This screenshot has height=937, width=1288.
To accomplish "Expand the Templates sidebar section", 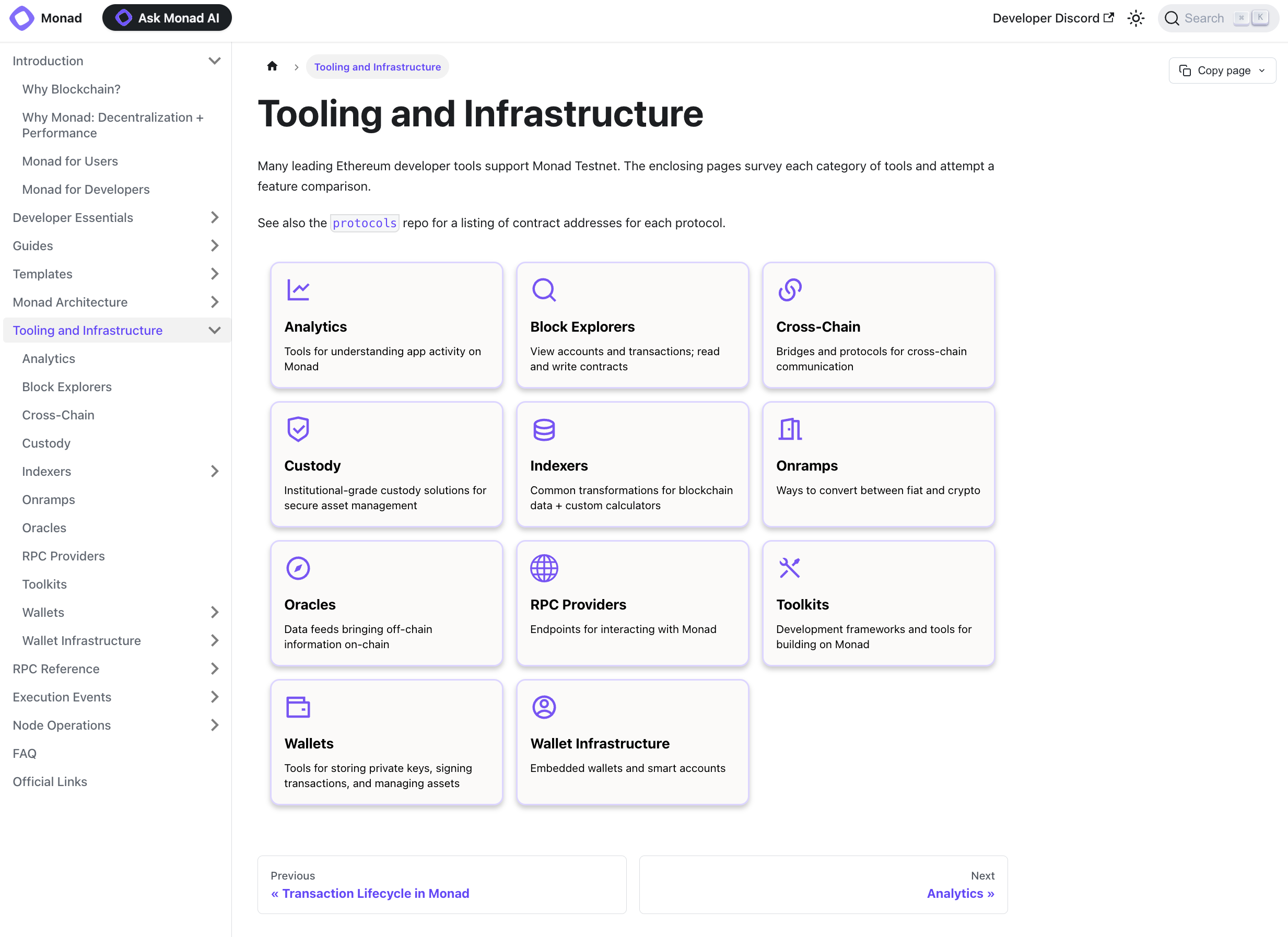I will [214, 274].
